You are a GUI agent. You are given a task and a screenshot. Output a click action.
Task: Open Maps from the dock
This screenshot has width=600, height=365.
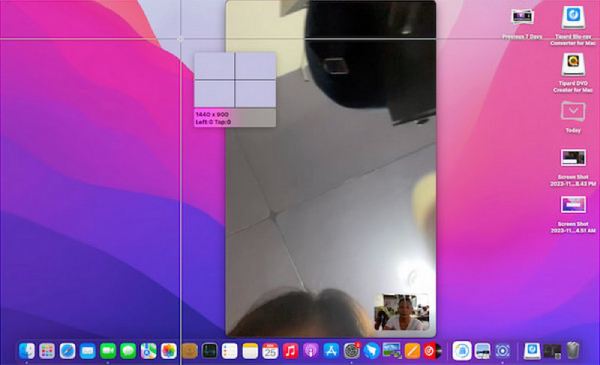(148, 351)
